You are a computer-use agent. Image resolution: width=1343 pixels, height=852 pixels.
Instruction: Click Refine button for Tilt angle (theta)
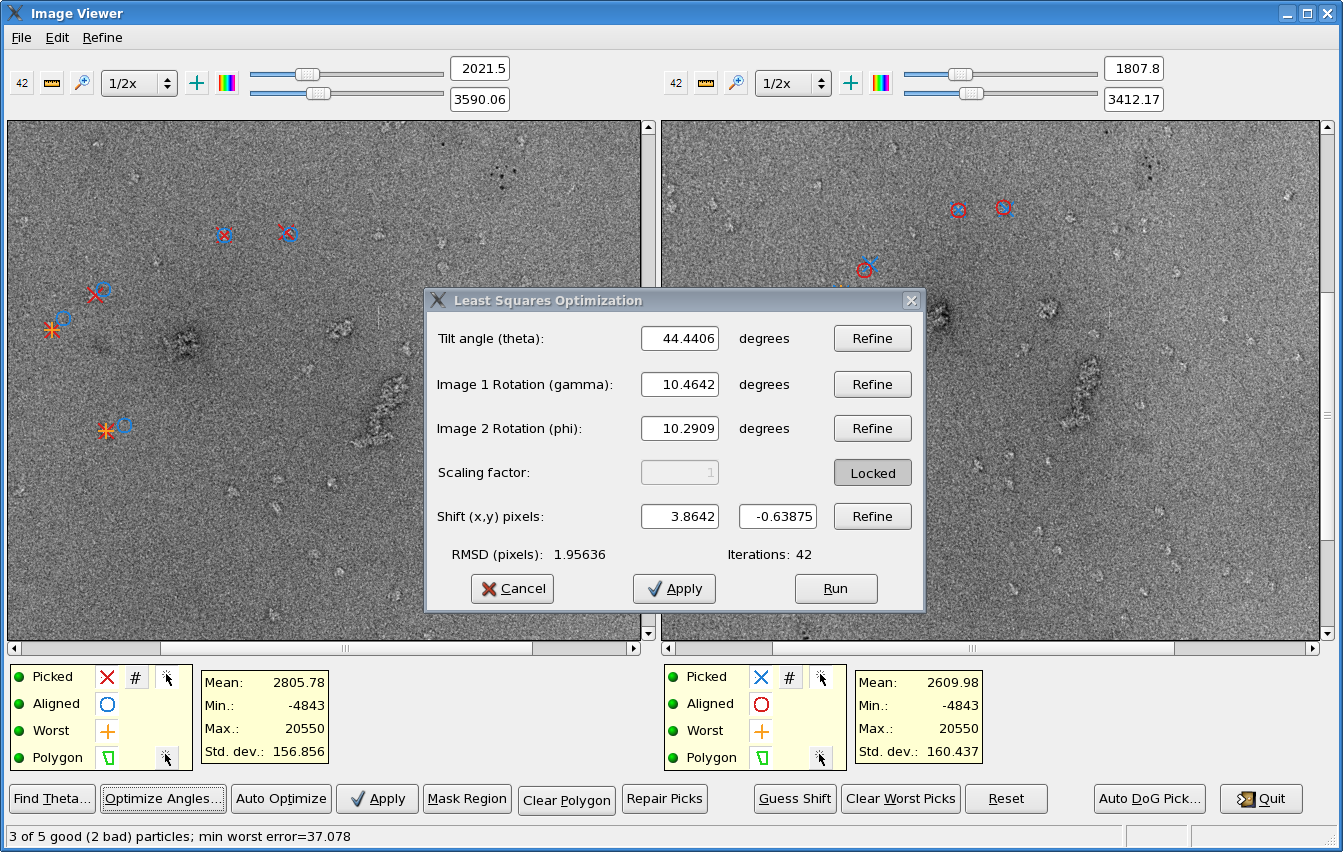pos(872,339)
